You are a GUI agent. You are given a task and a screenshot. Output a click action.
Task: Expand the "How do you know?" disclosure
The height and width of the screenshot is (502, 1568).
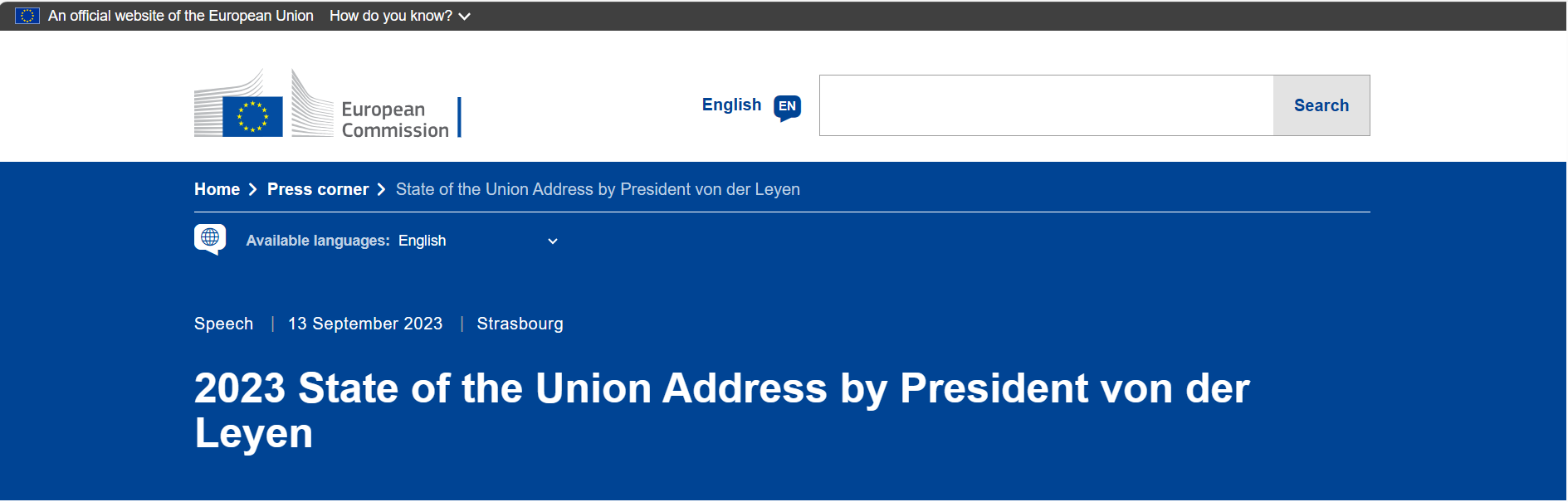click(x=391, y=16)
